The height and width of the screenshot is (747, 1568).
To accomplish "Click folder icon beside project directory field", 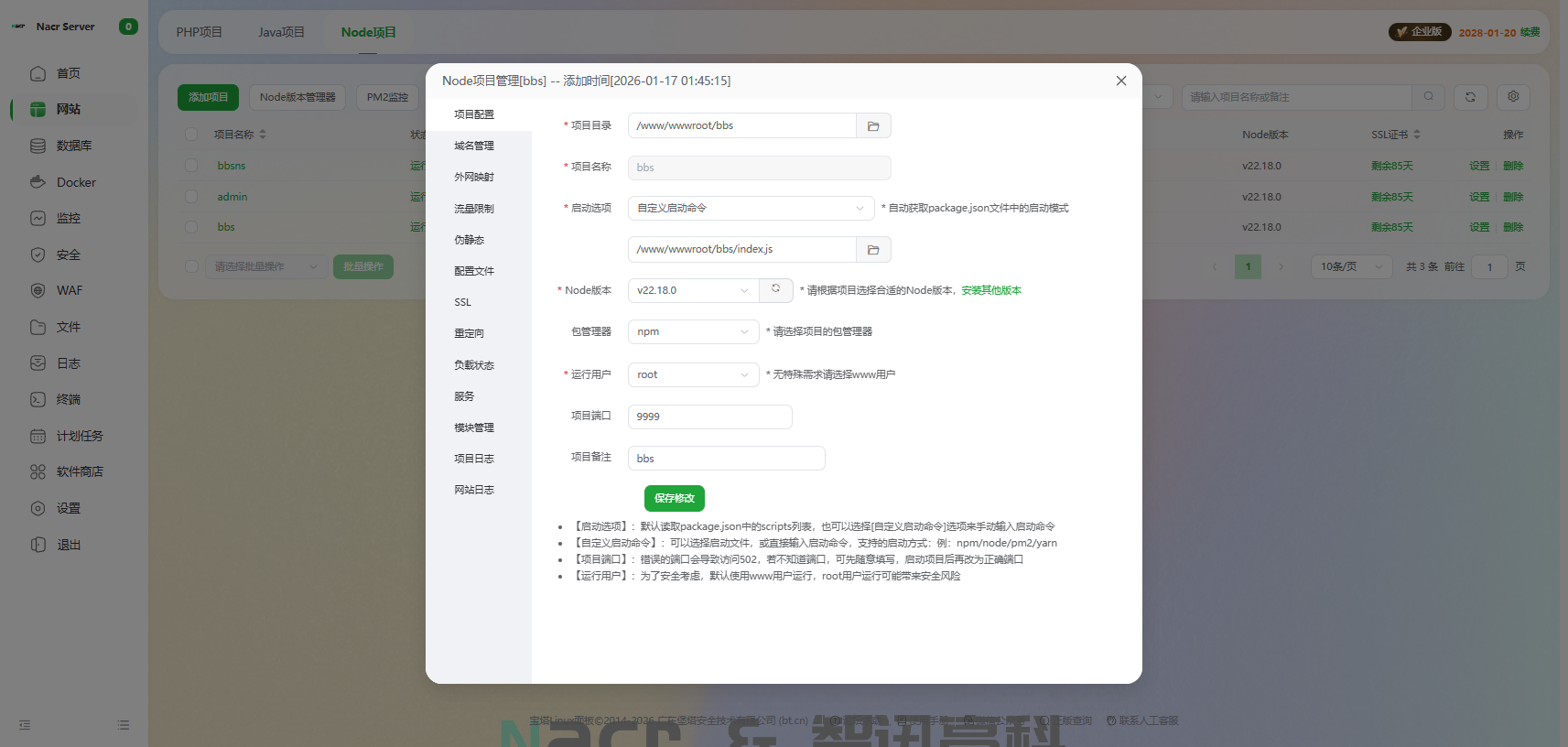I will (873, 126).
